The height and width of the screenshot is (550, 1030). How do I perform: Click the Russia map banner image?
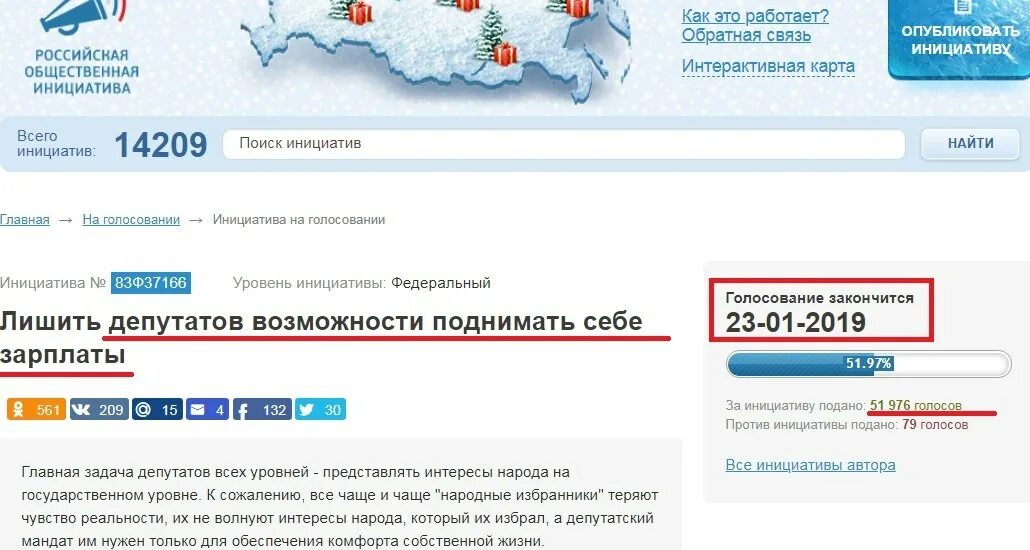[435, 47]
